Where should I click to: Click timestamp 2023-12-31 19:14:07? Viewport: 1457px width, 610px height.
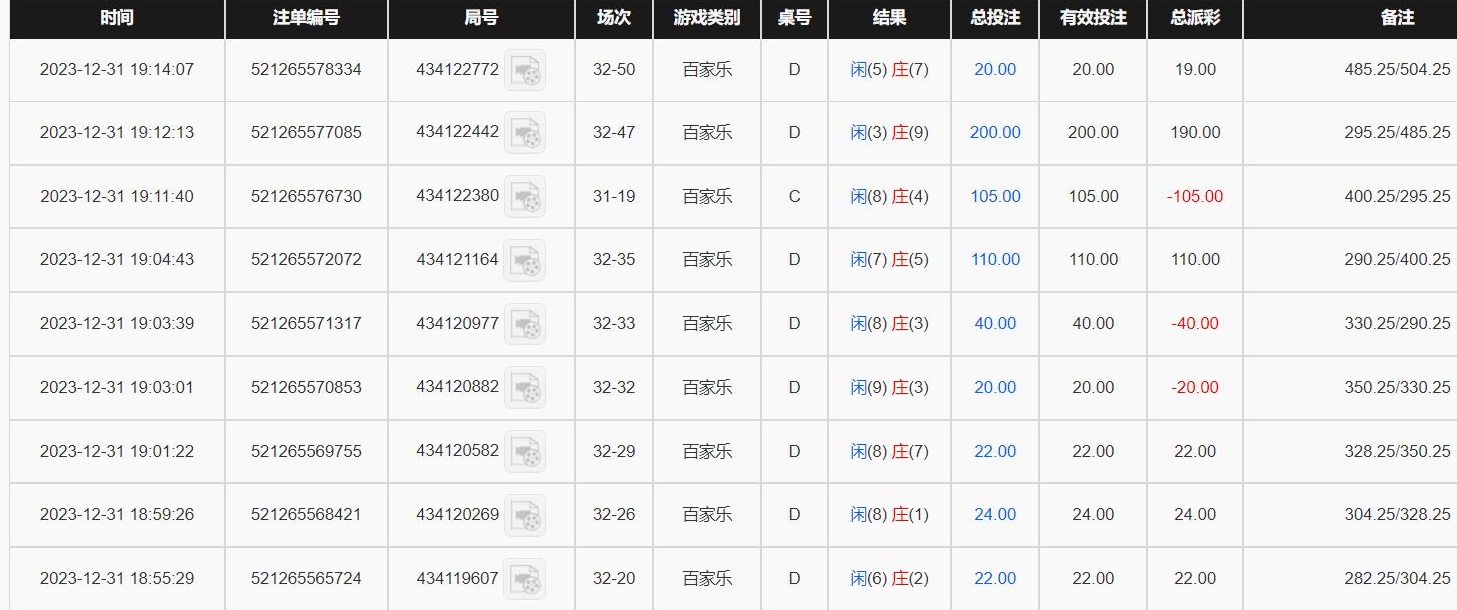[x=117, y=69]
